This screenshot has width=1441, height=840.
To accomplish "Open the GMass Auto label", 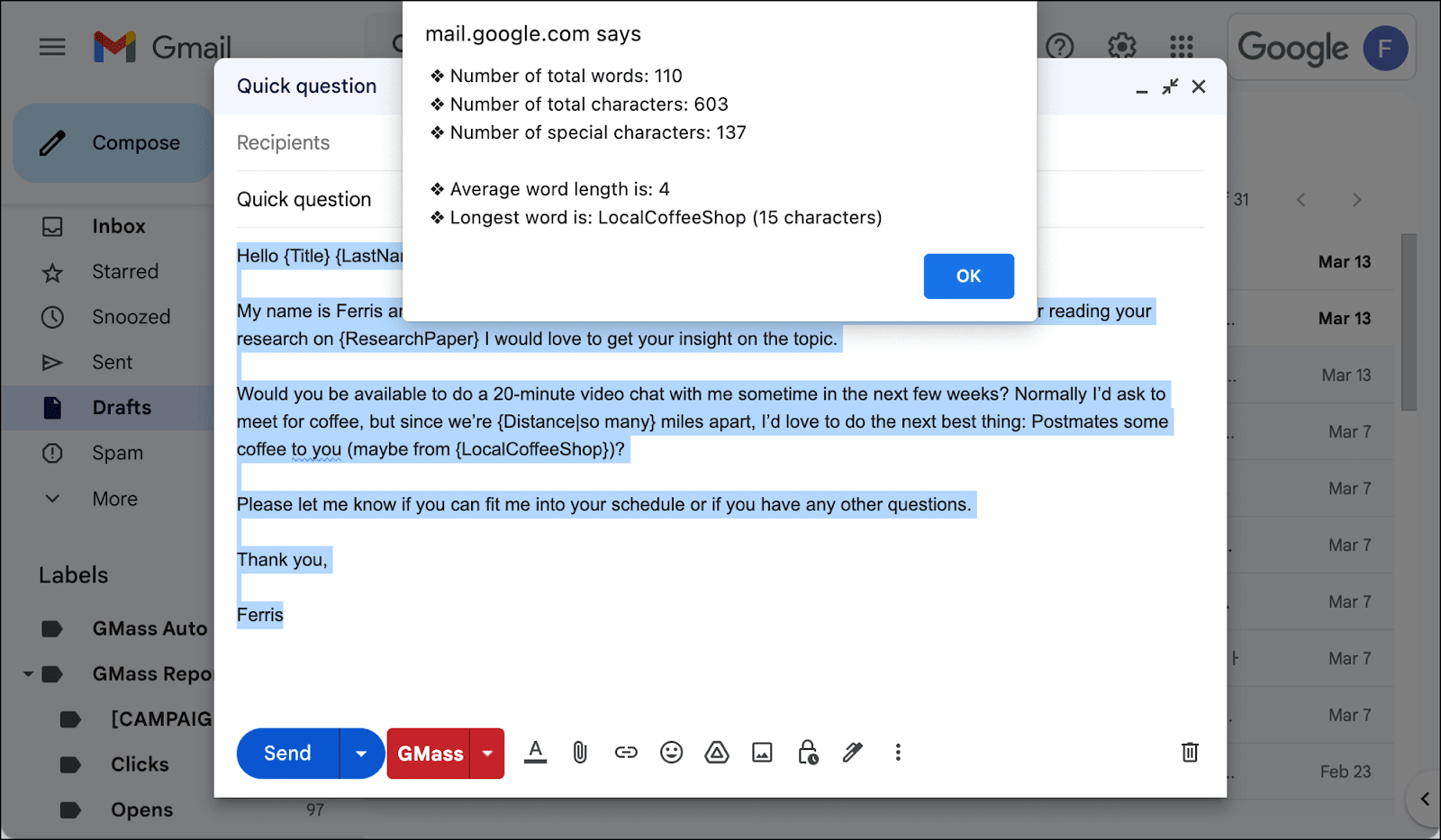I will coord(150,628).
